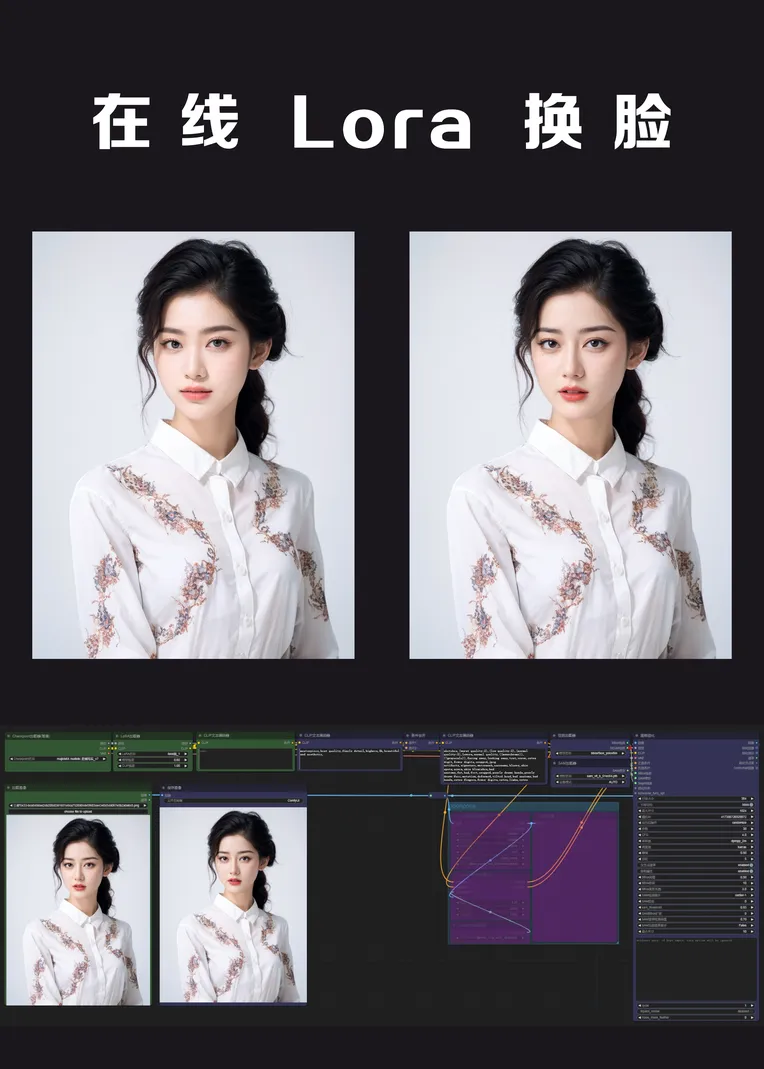This screenshot has height=1069, width=764.
Task: Click right arrow to increase steps value 20
Action: (x=753, y=829)
